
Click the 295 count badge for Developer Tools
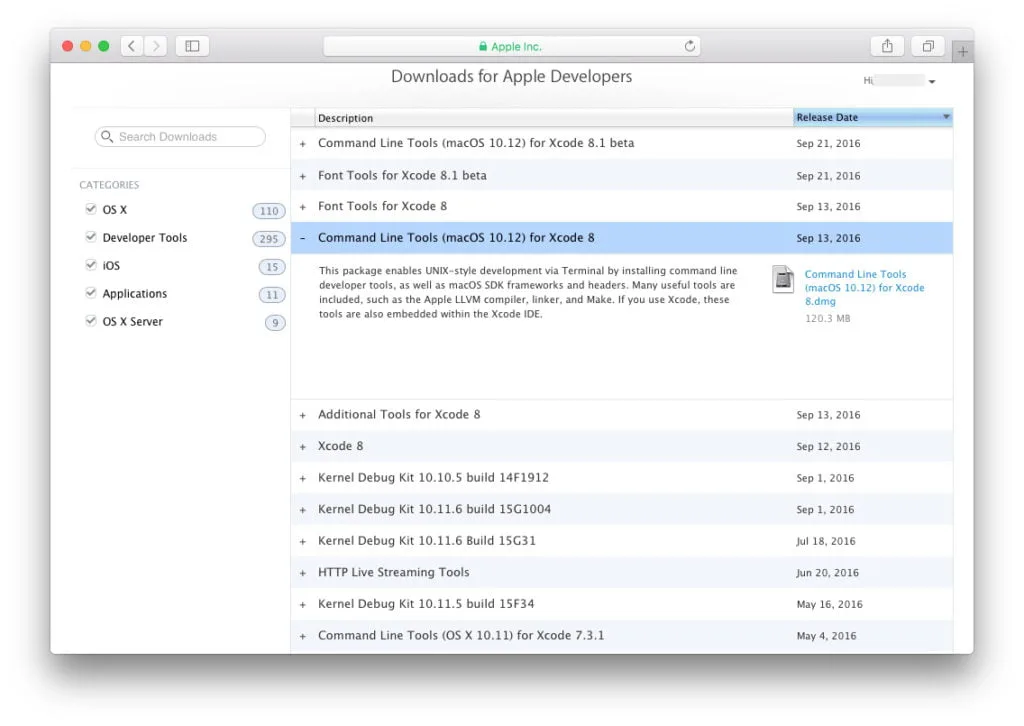(x=268, y=239)
